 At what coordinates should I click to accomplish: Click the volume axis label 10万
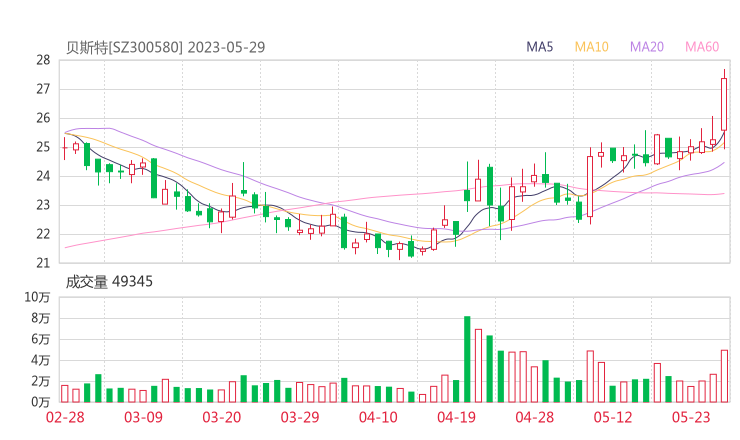click(x=37, y=297)
